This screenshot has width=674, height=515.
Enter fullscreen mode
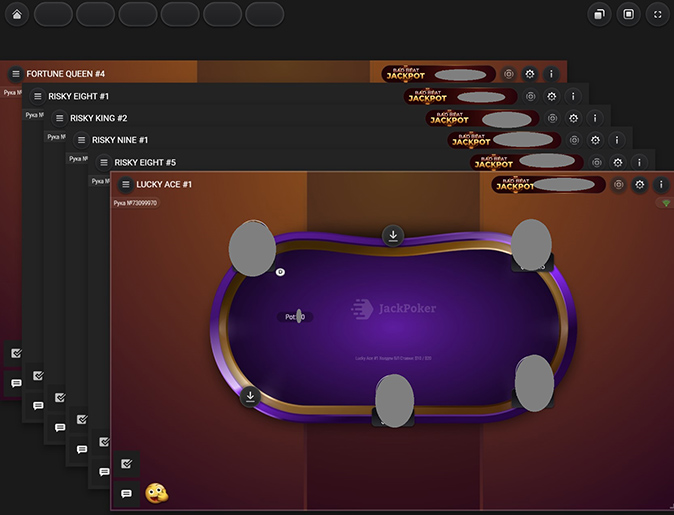click(658, 15)
